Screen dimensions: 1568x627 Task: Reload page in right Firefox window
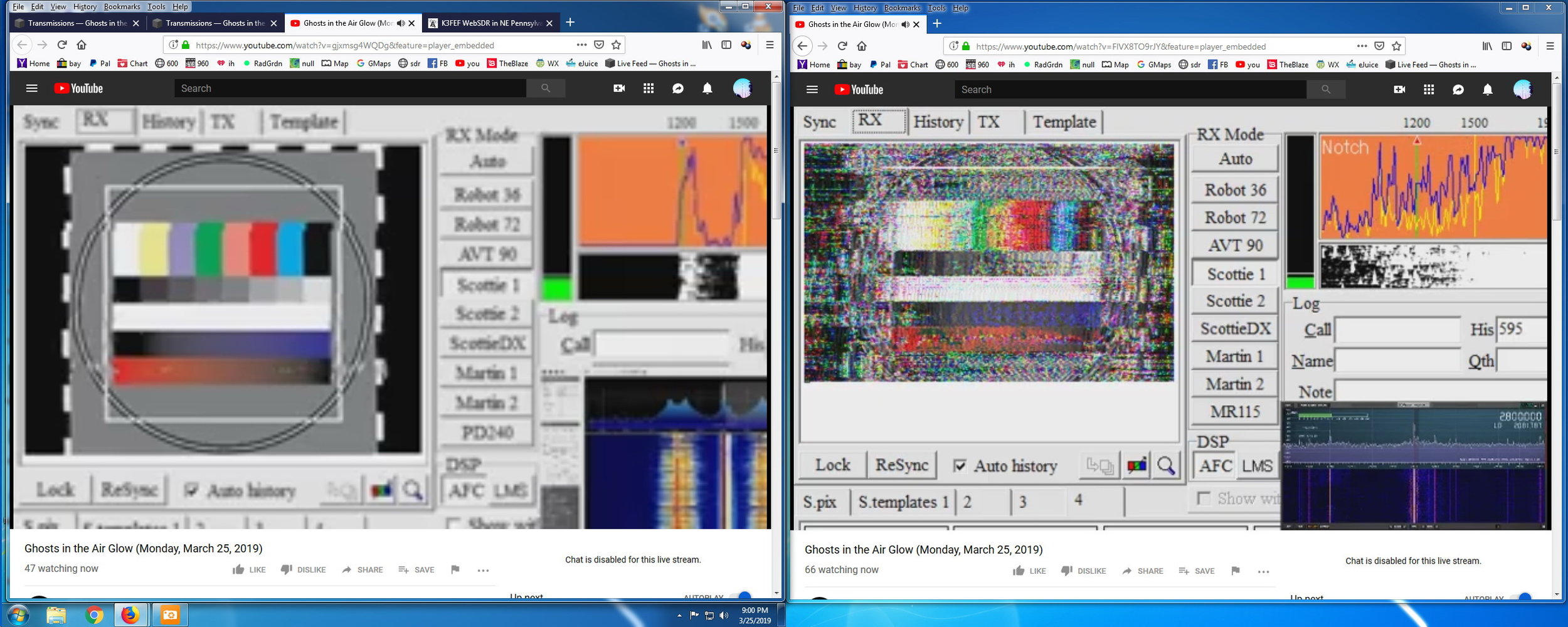point(842,46)
